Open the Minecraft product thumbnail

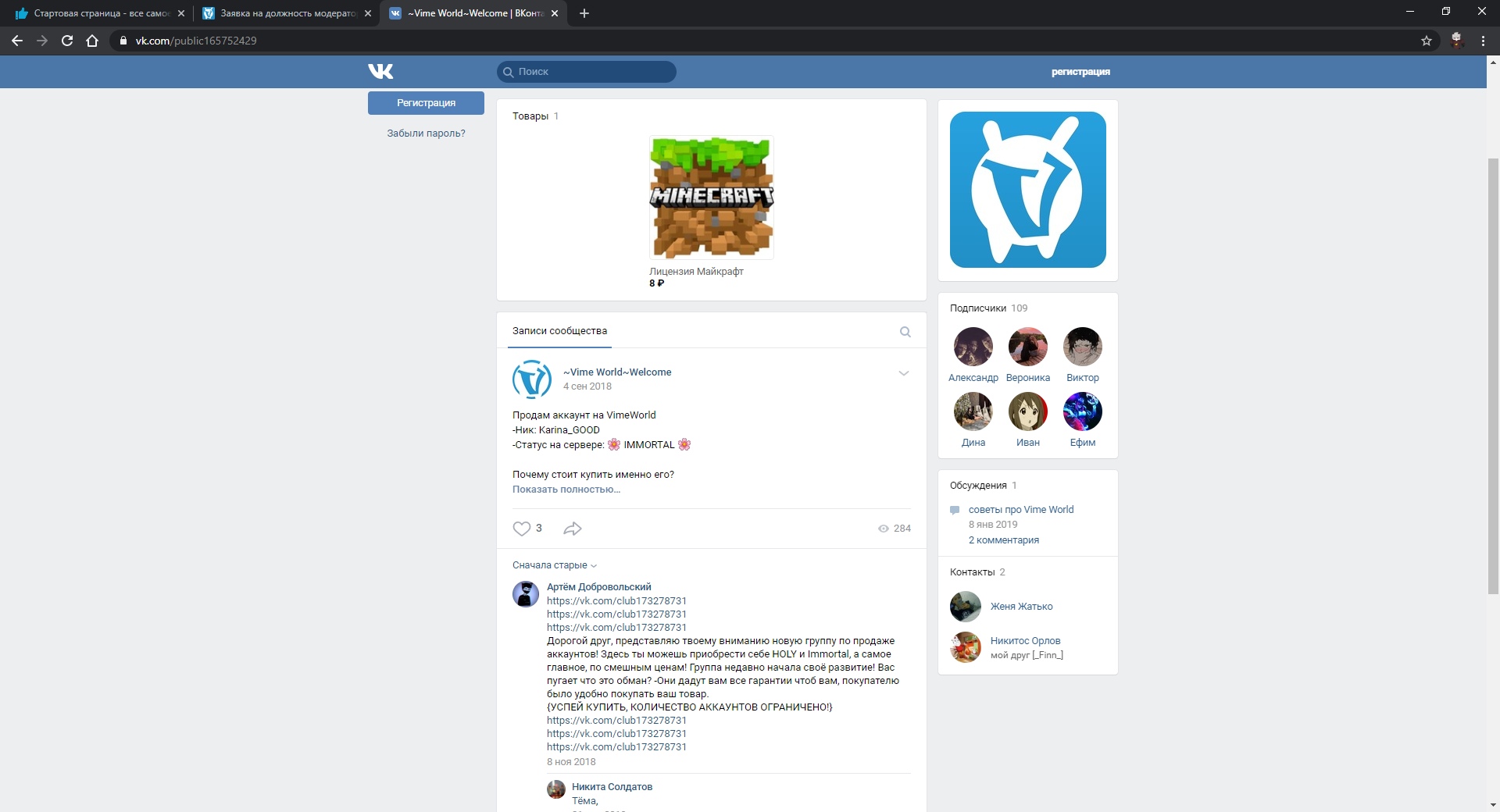point(712,198)
